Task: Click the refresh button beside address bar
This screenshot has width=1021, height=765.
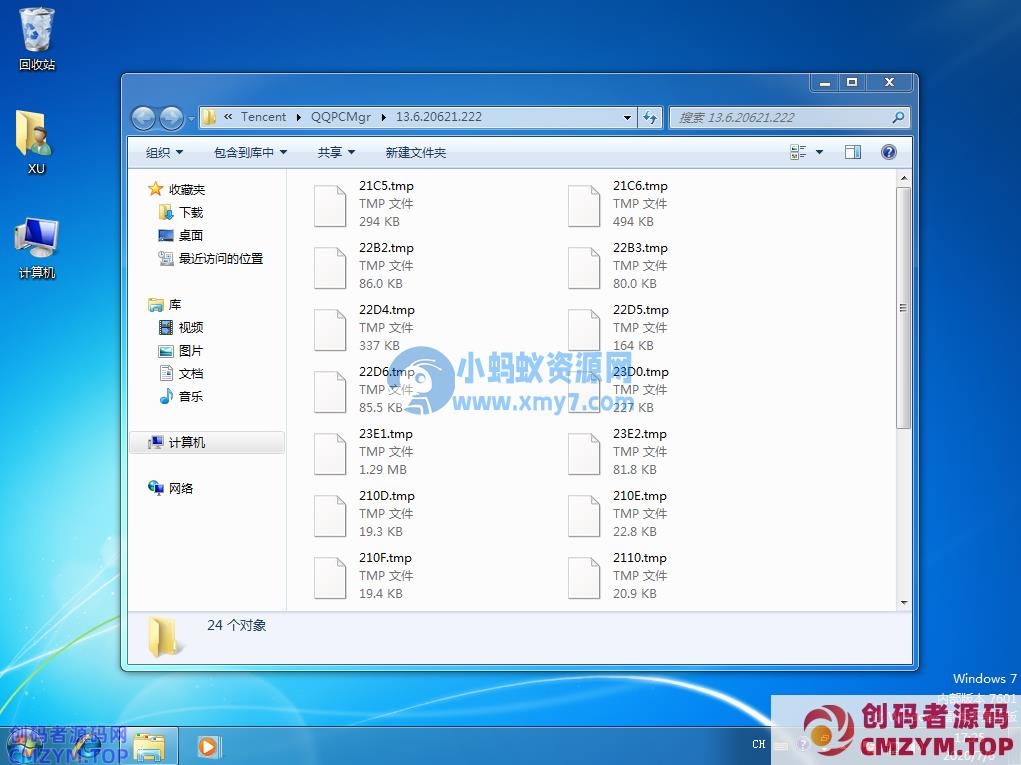Action: click(x=650, y=117)
